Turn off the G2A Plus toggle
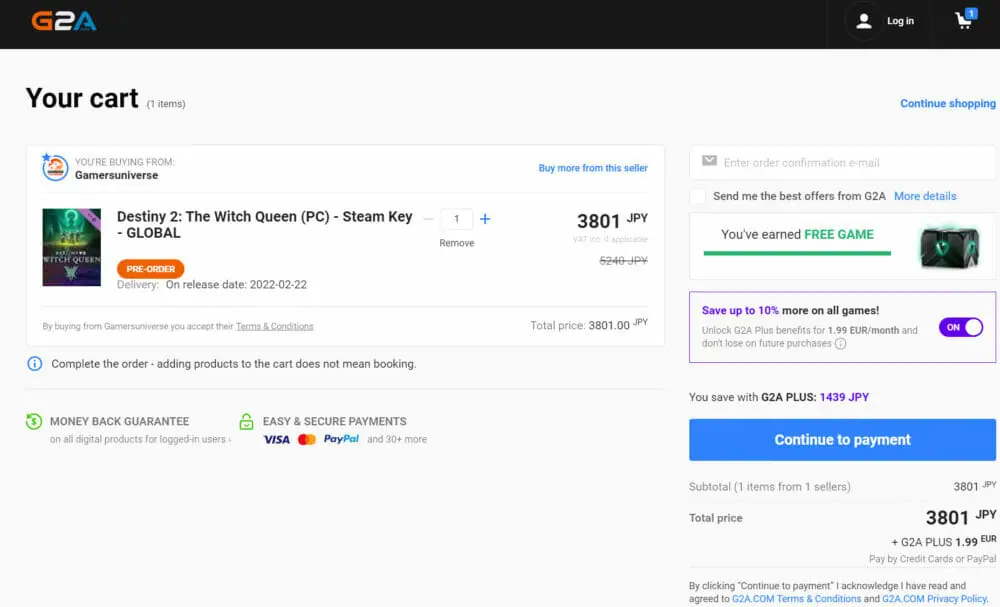The height and width of the screenshot is (607, 1000). (961, 327)
